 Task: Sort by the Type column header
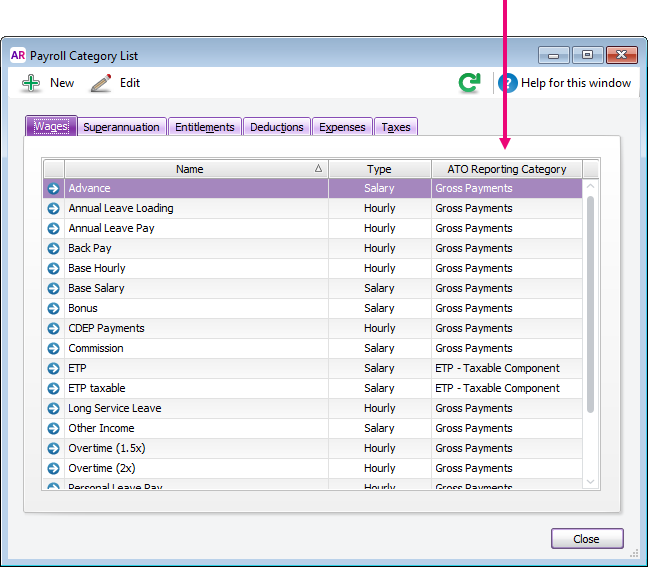point(379,169)
